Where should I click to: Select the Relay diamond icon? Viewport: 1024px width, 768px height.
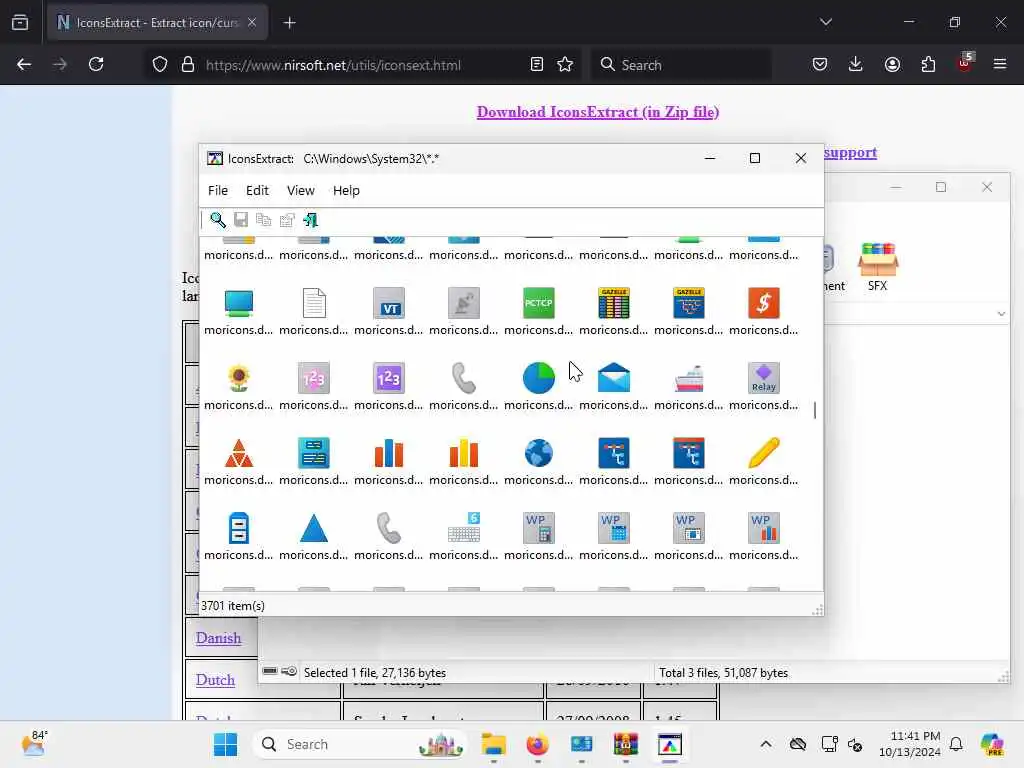(x=763, y=378)
